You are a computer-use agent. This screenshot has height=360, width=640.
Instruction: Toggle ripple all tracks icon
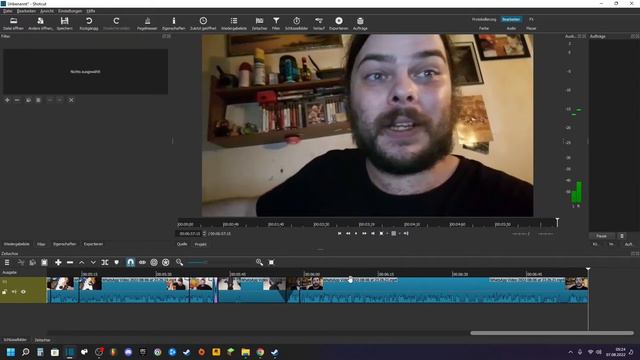(166, 262)
